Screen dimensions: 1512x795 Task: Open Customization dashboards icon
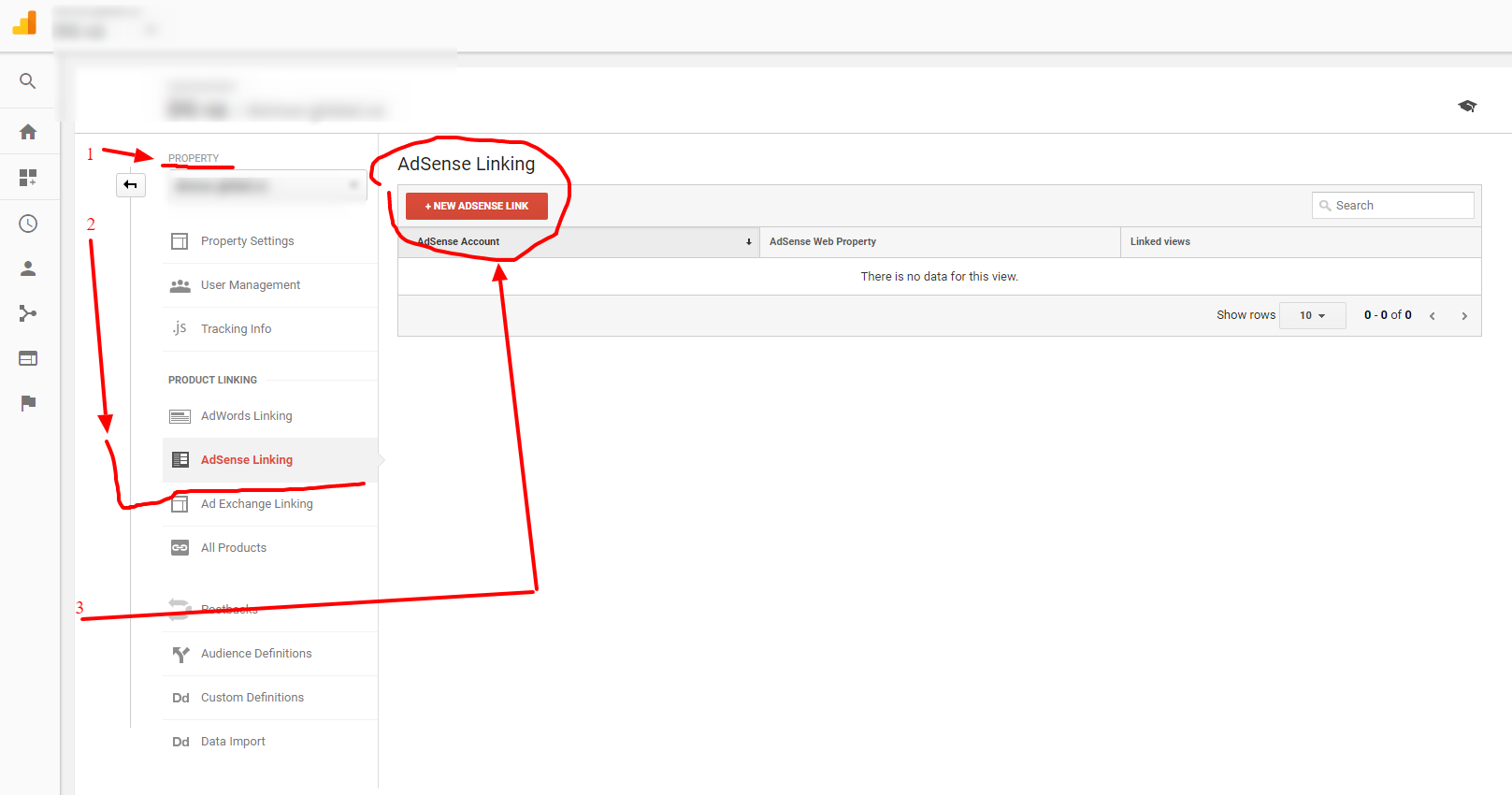point(28,178)
